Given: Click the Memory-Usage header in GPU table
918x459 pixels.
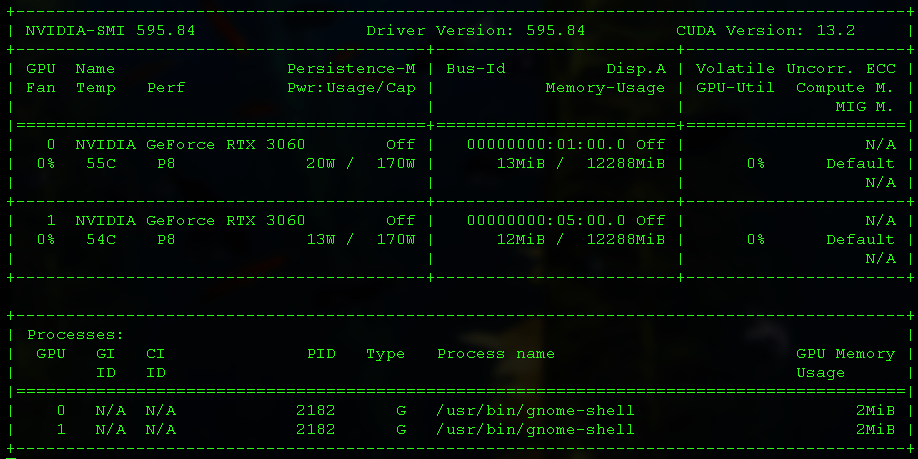Looking at the screenshot, I should coord(605,88).
